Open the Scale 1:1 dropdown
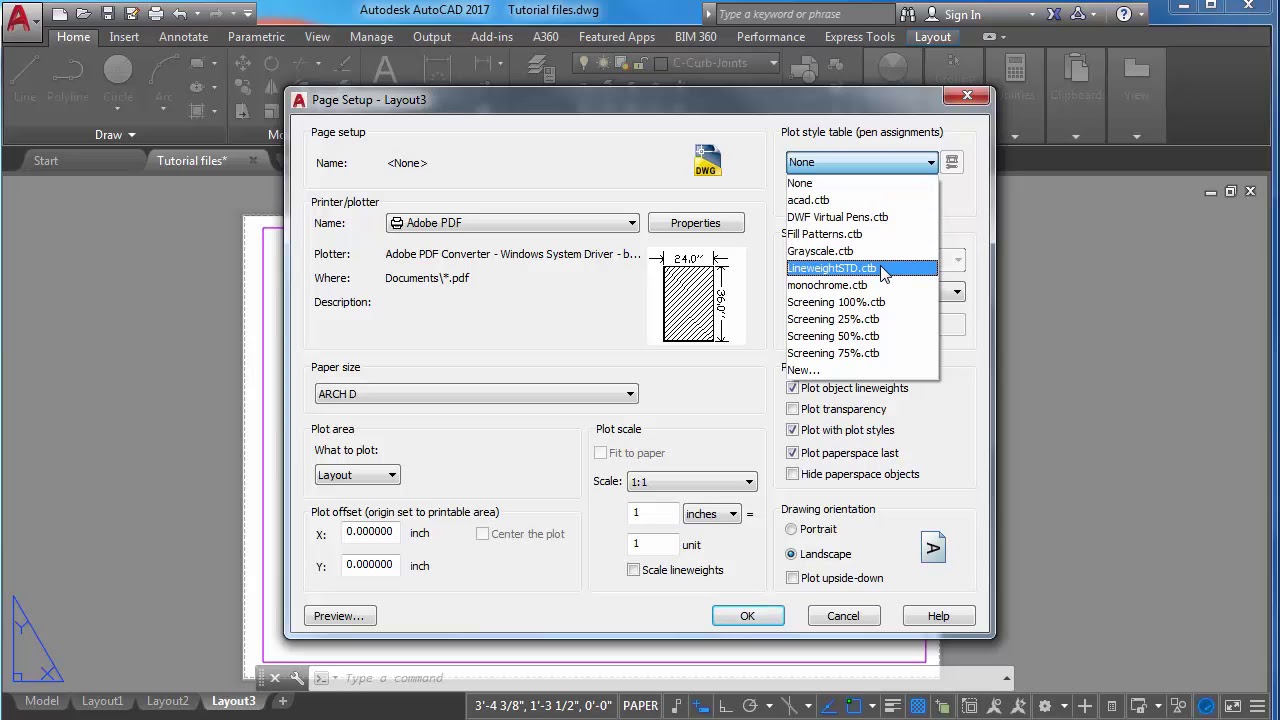 (691, 482)
